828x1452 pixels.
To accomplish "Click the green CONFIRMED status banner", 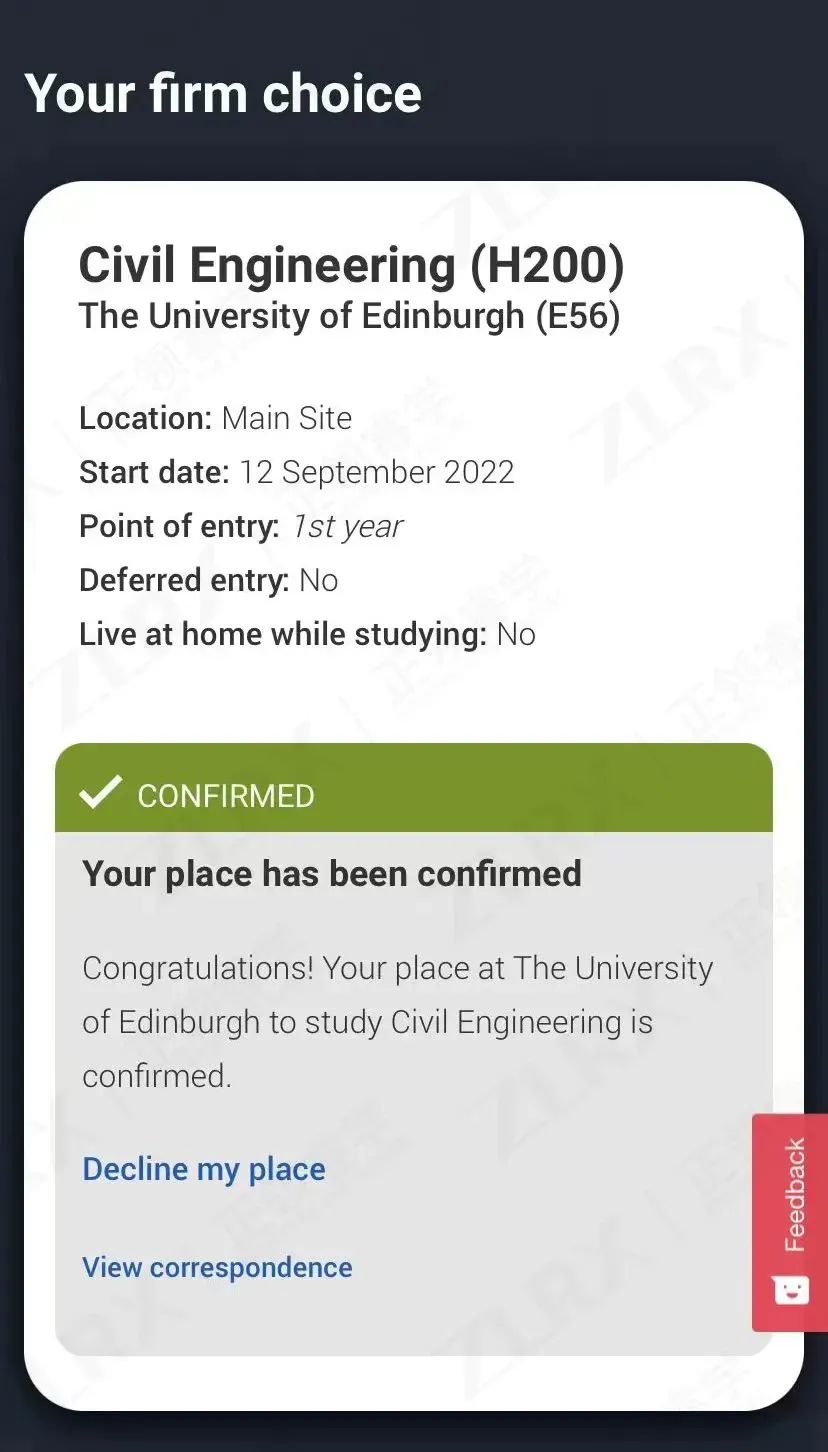I will click(x=414, y=788).
